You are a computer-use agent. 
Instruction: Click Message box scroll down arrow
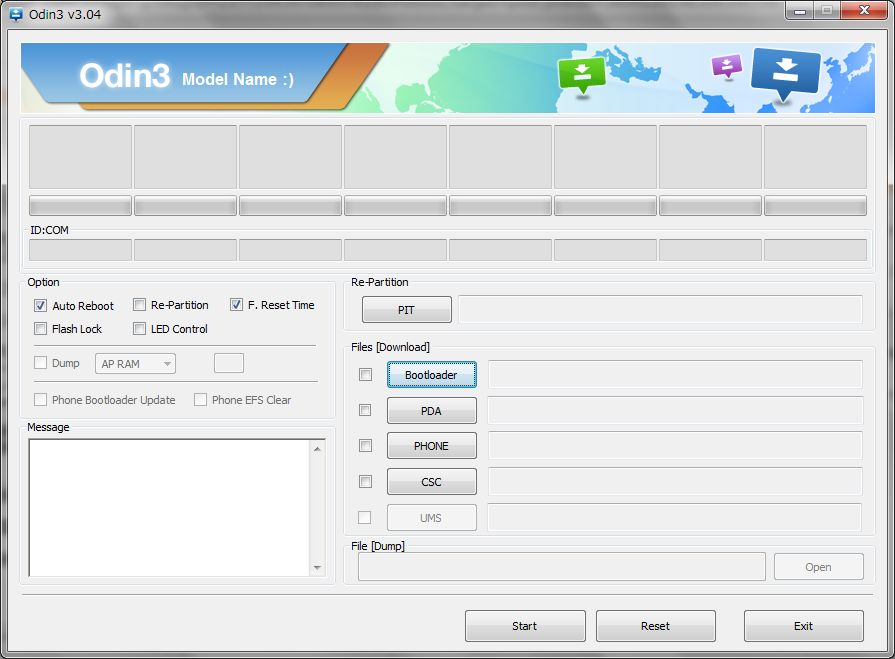pyautogui.click(x=317, y=568)
